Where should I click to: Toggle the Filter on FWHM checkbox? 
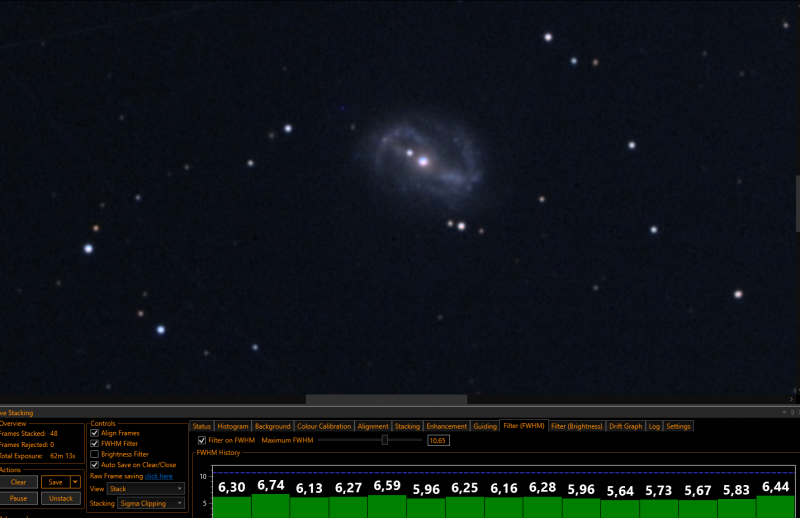[x=202, y=440]
